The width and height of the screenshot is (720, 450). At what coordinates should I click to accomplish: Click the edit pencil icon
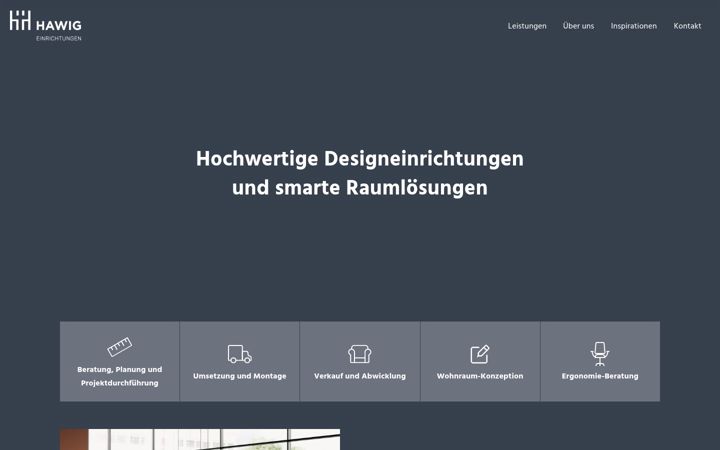[480, 354]
